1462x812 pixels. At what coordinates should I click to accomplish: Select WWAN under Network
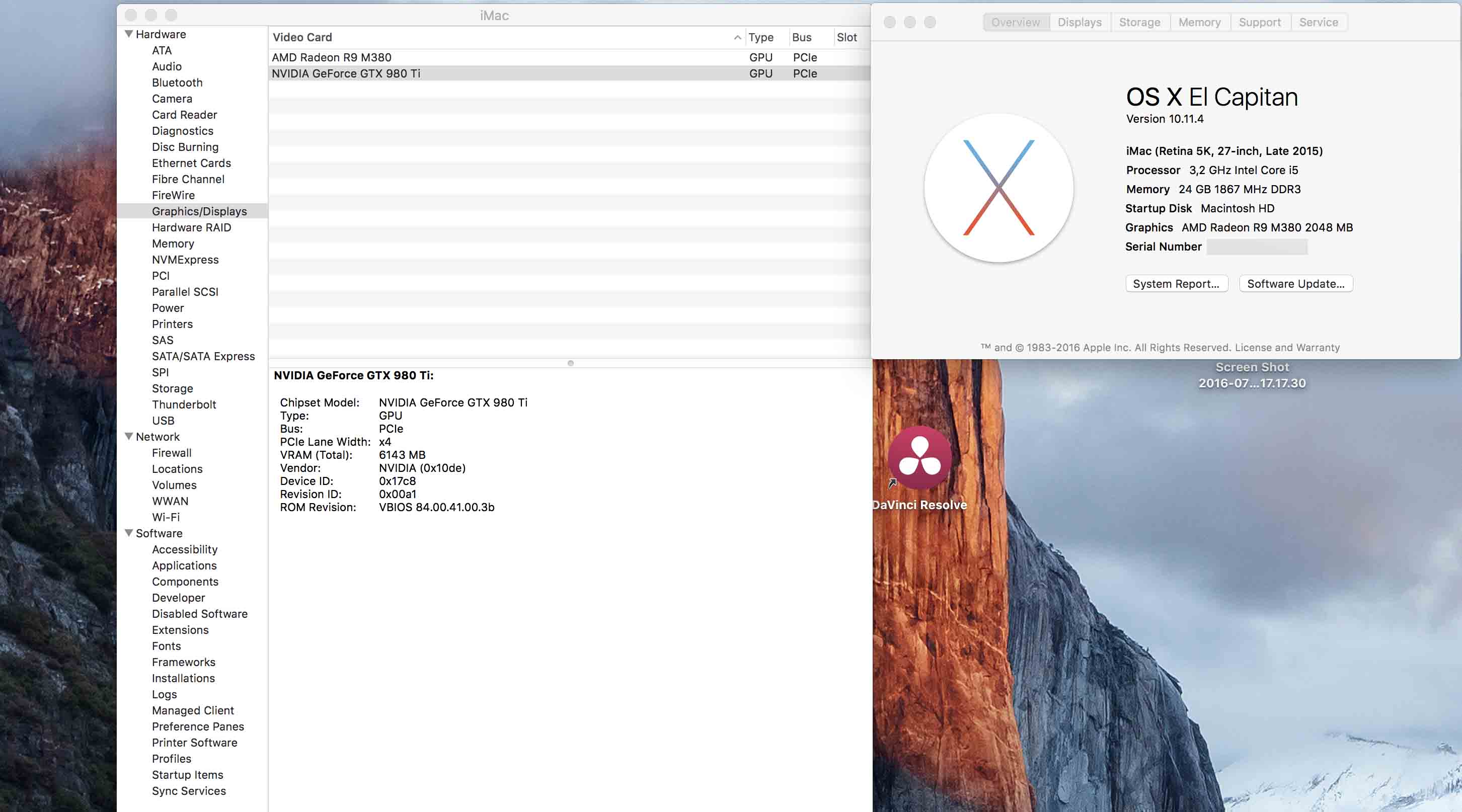170,501
